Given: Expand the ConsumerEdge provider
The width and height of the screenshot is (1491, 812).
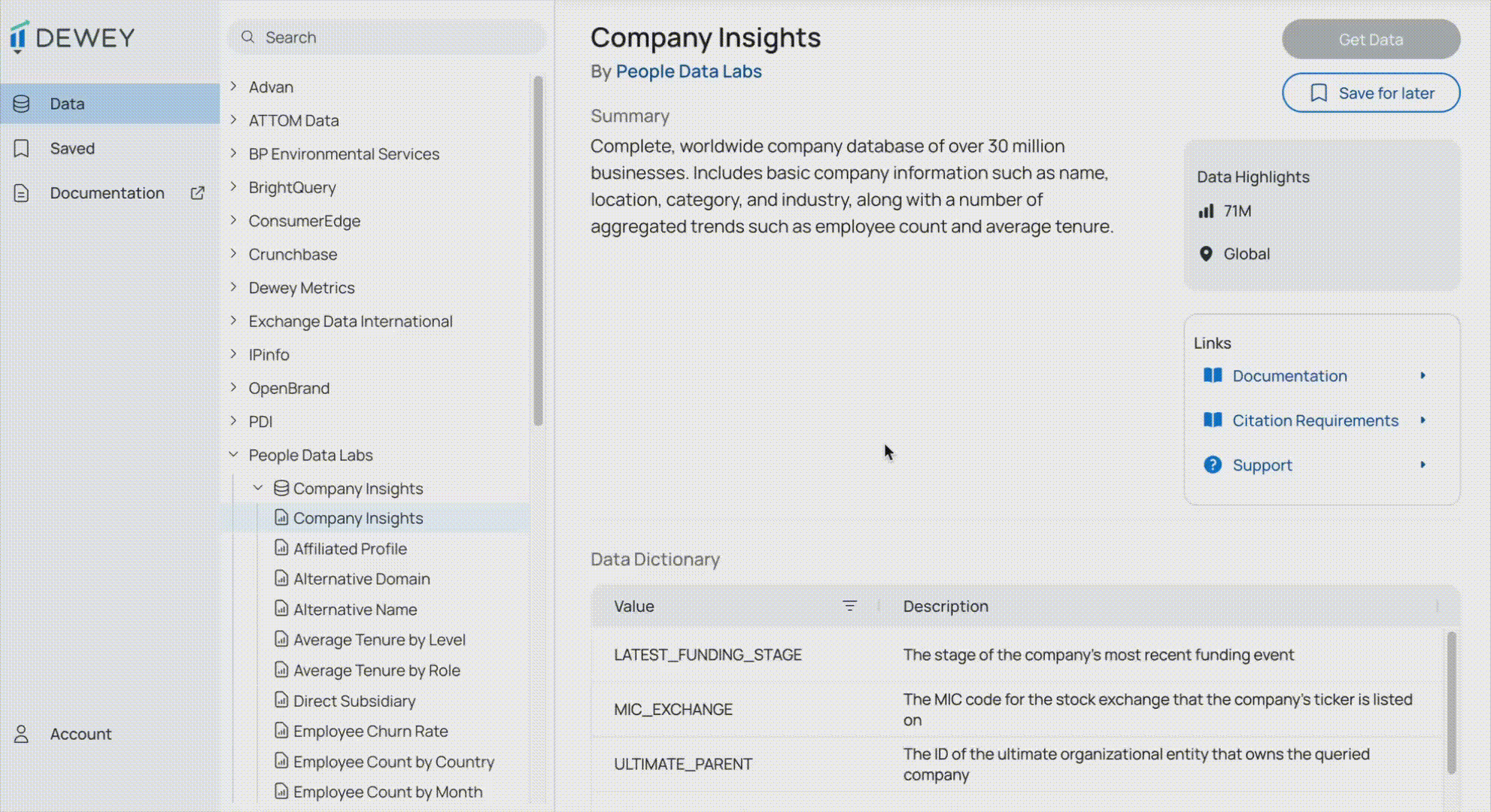Looking at the screenshot, I should (233, 220).
